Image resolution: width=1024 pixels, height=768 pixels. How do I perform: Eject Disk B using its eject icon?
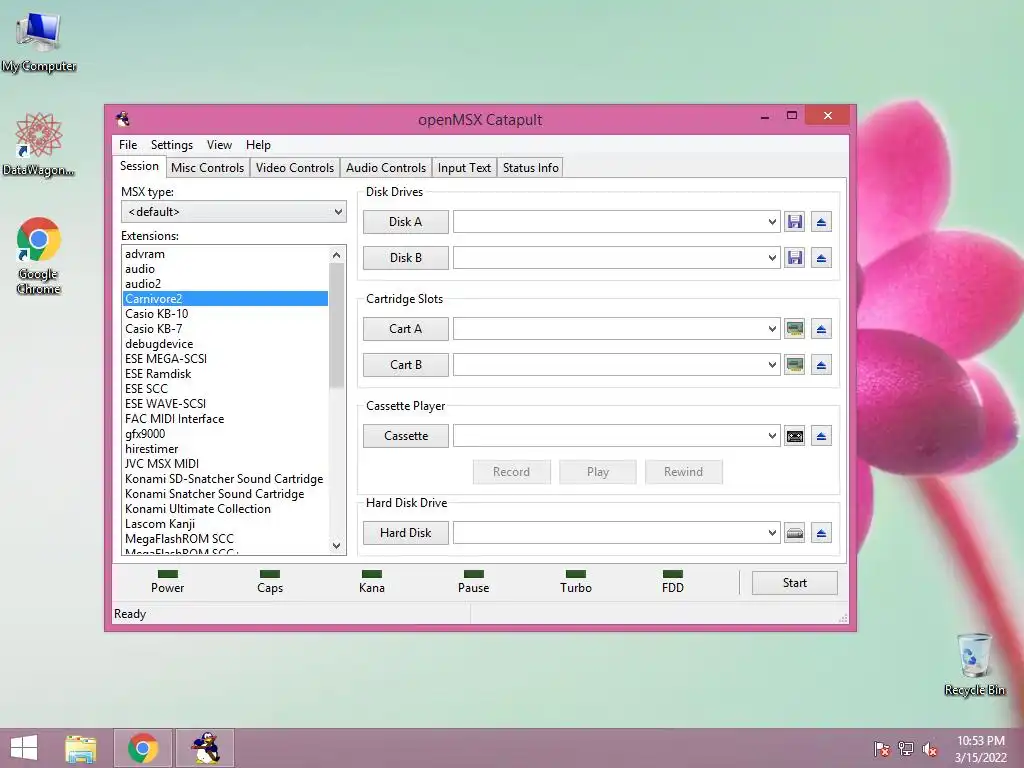click(x=821, y=258)
